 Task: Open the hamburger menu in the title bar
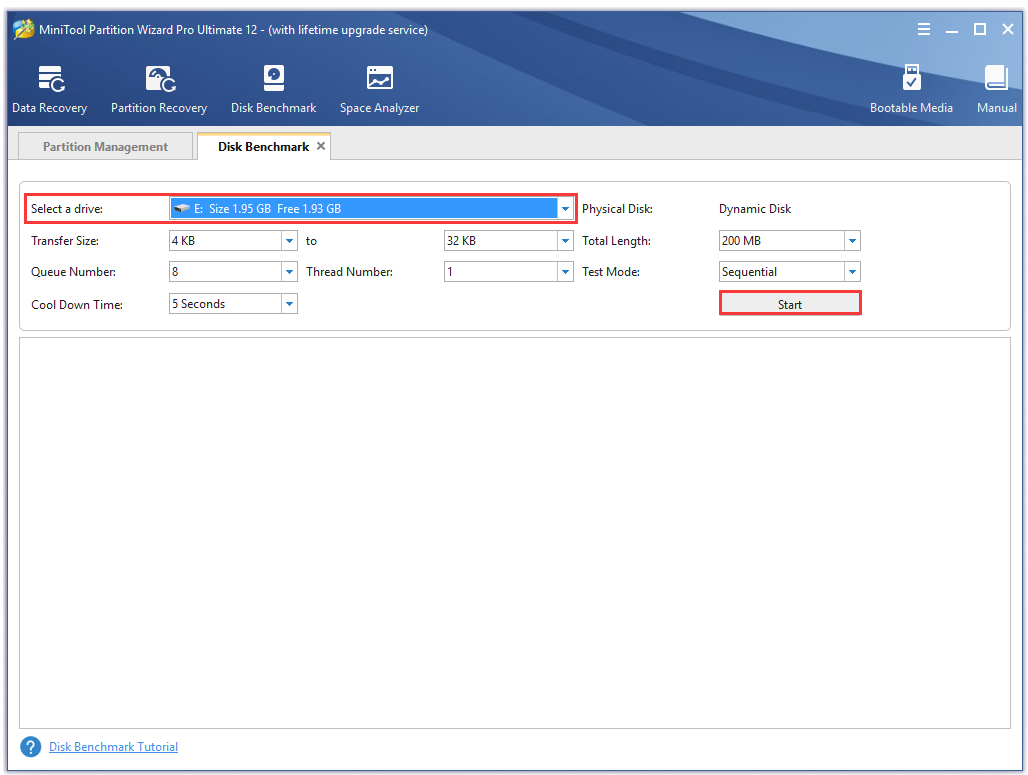point(923,29)
